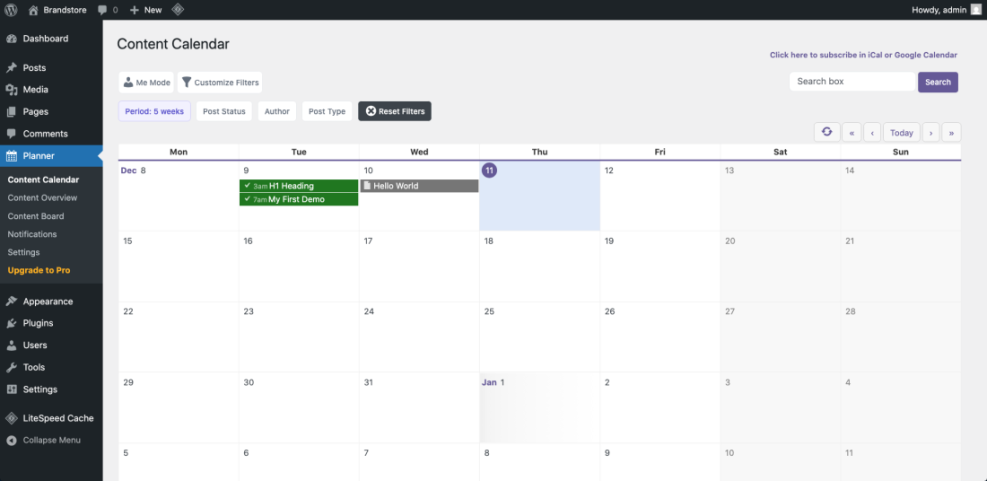Screen dimensions: 987x481
Task: Click the Collapse Menu arrow icon
Action: coord(11,440)
